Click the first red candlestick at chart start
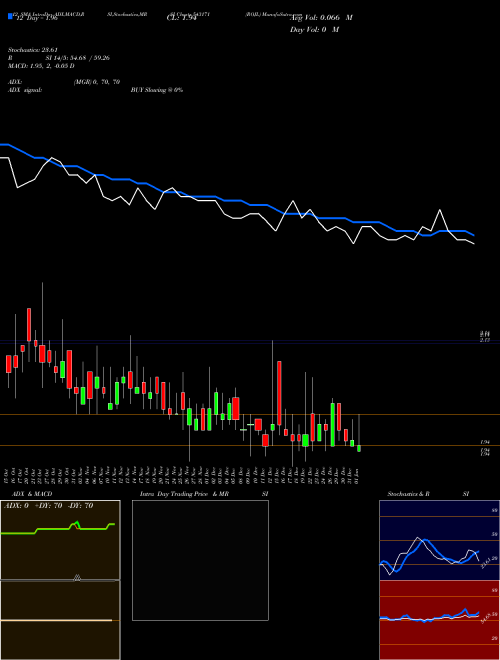500x660 pixels. pyautogui.click(x=8, y=364)
